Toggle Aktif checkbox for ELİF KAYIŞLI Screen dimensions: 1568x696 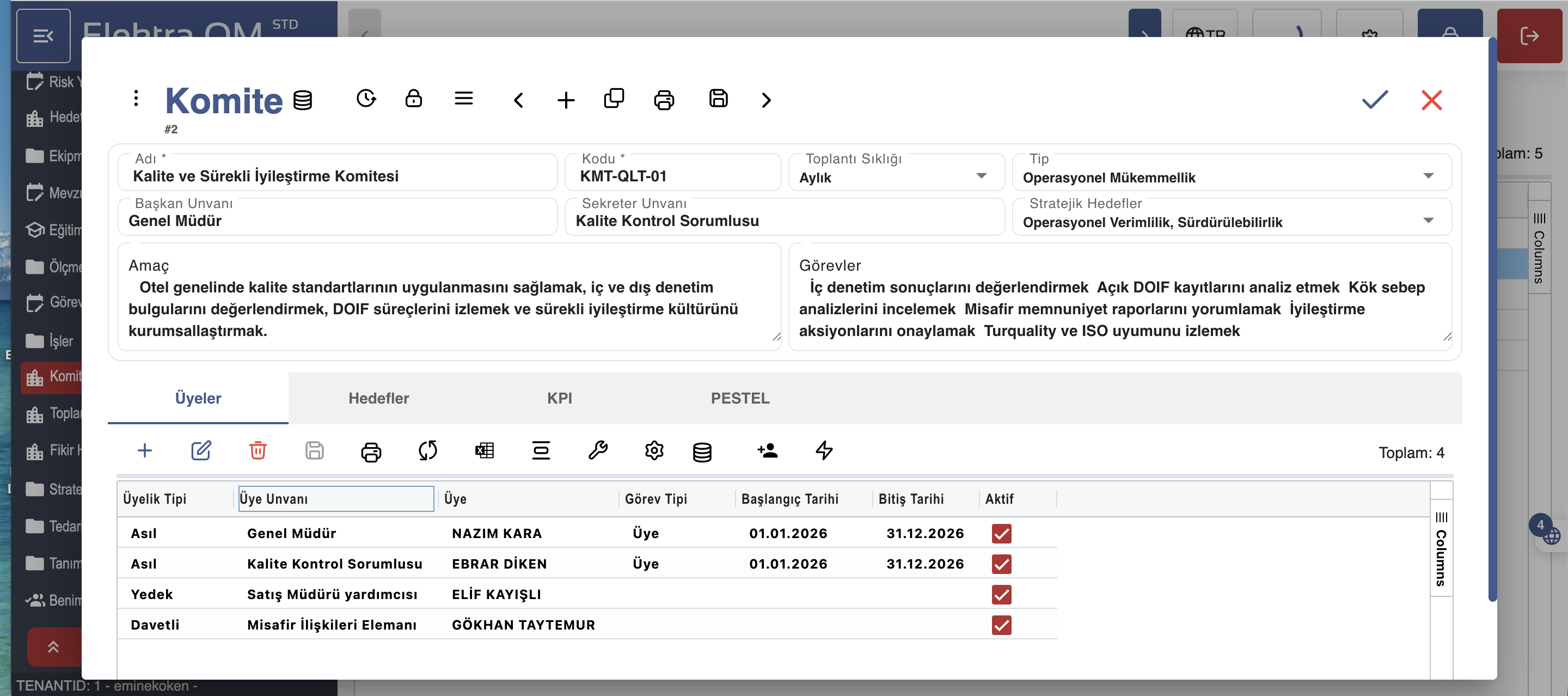click(1001, 594)
